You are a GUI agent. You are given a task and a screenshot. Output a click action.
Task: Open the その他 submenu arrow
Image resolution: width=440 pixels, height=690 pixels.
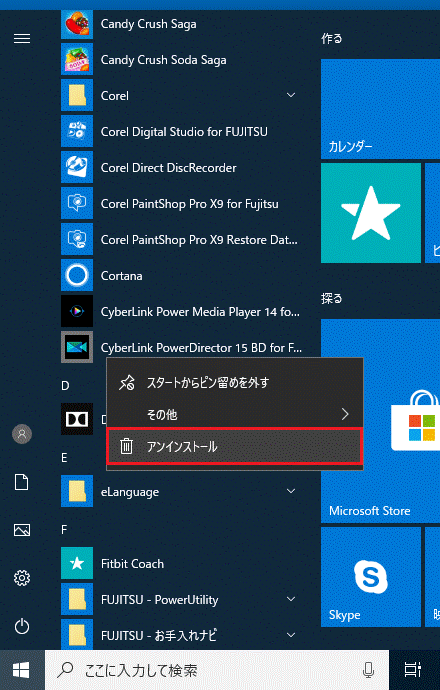click(345, 414)
